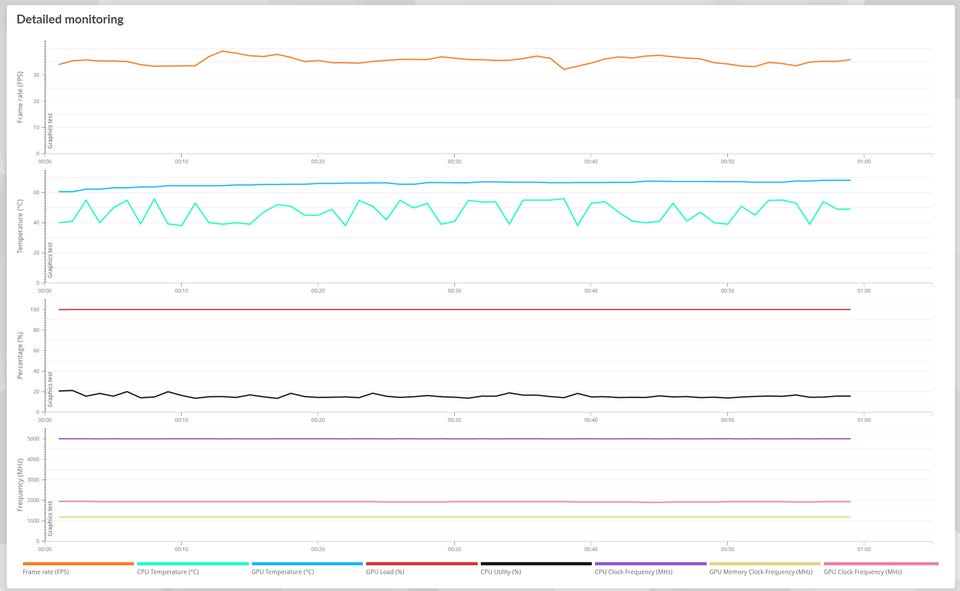This screenshot has width=960, height=591.
Task: Click the 01:00 tick under temperature chart
Action: 864,291
